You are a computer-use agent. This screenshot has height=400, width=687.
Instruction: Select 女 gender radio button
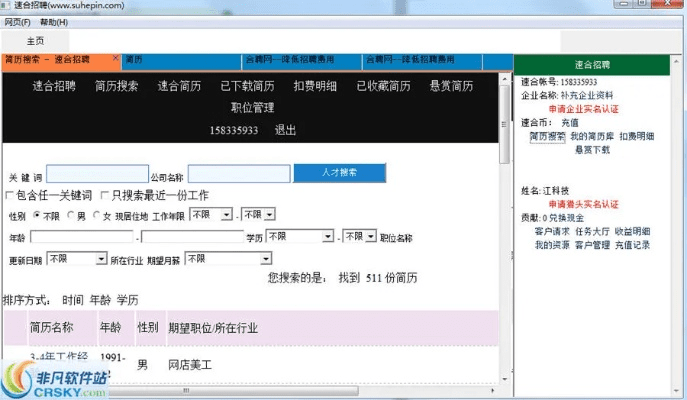[x=97, y=215]
